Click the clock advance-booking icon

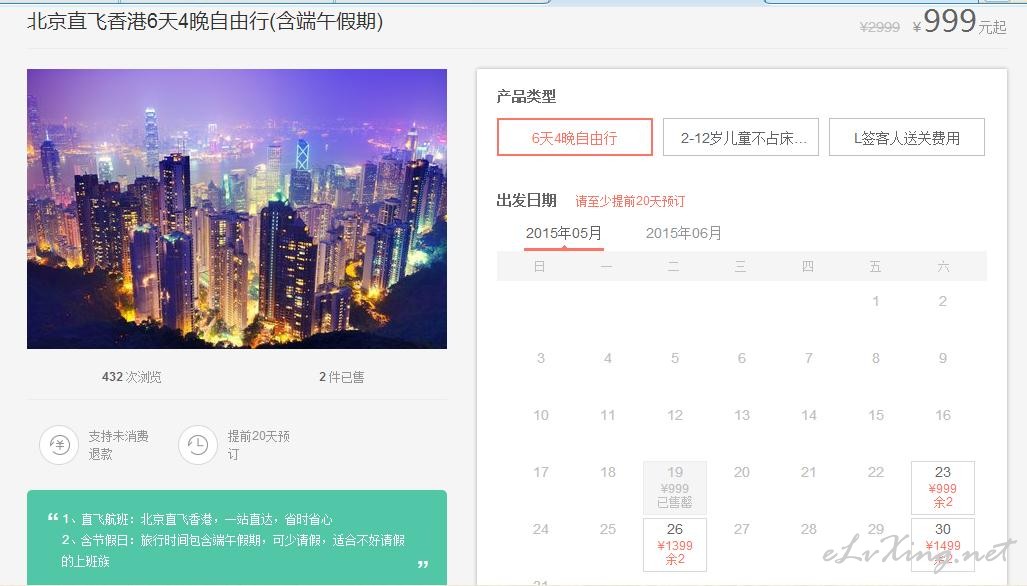coord(198,445)
